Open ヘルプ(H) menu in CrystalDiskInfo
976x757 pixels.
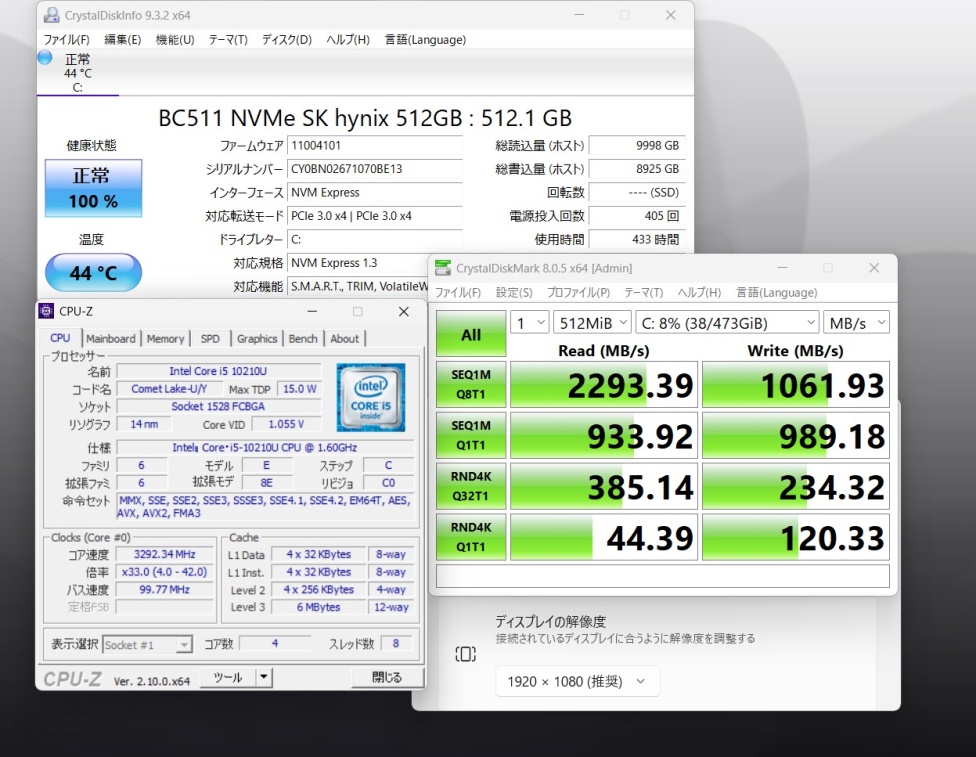348,40
